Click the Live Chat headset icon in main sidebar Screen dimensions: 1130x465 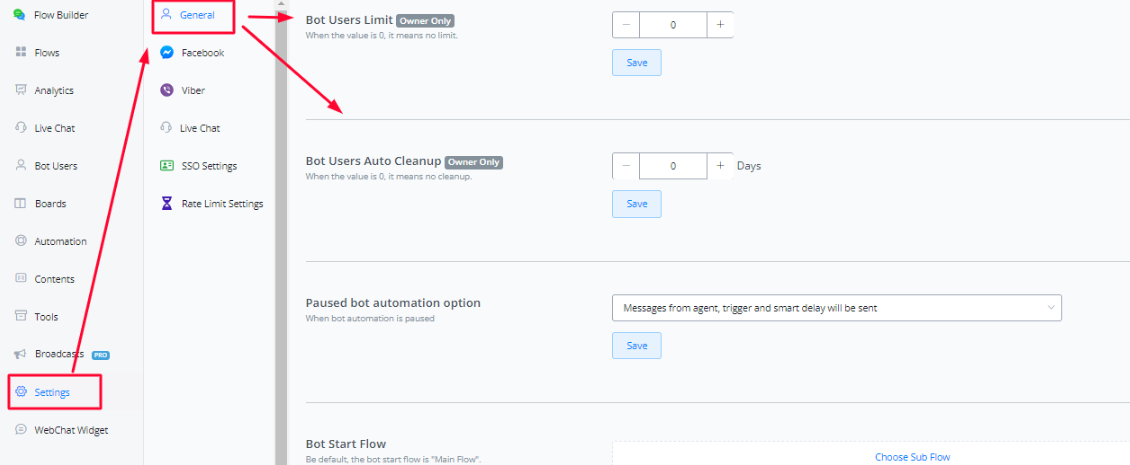coord(20,128)
